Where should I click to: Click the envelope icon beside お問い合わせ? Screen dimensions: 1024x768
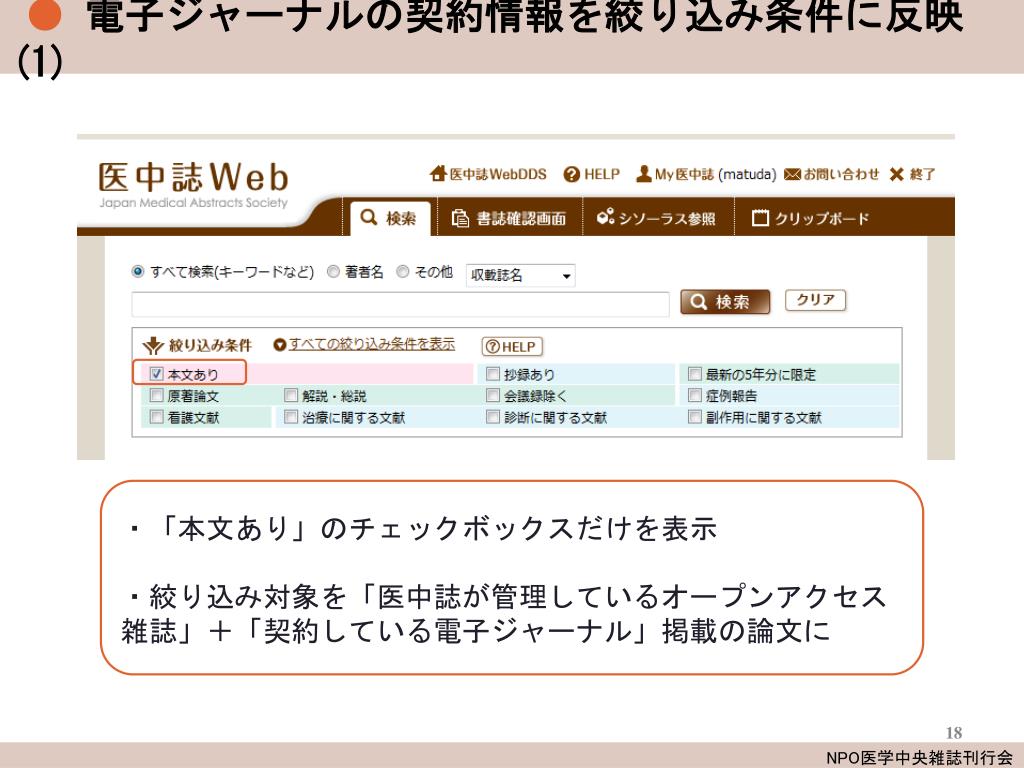coord(792,174)
